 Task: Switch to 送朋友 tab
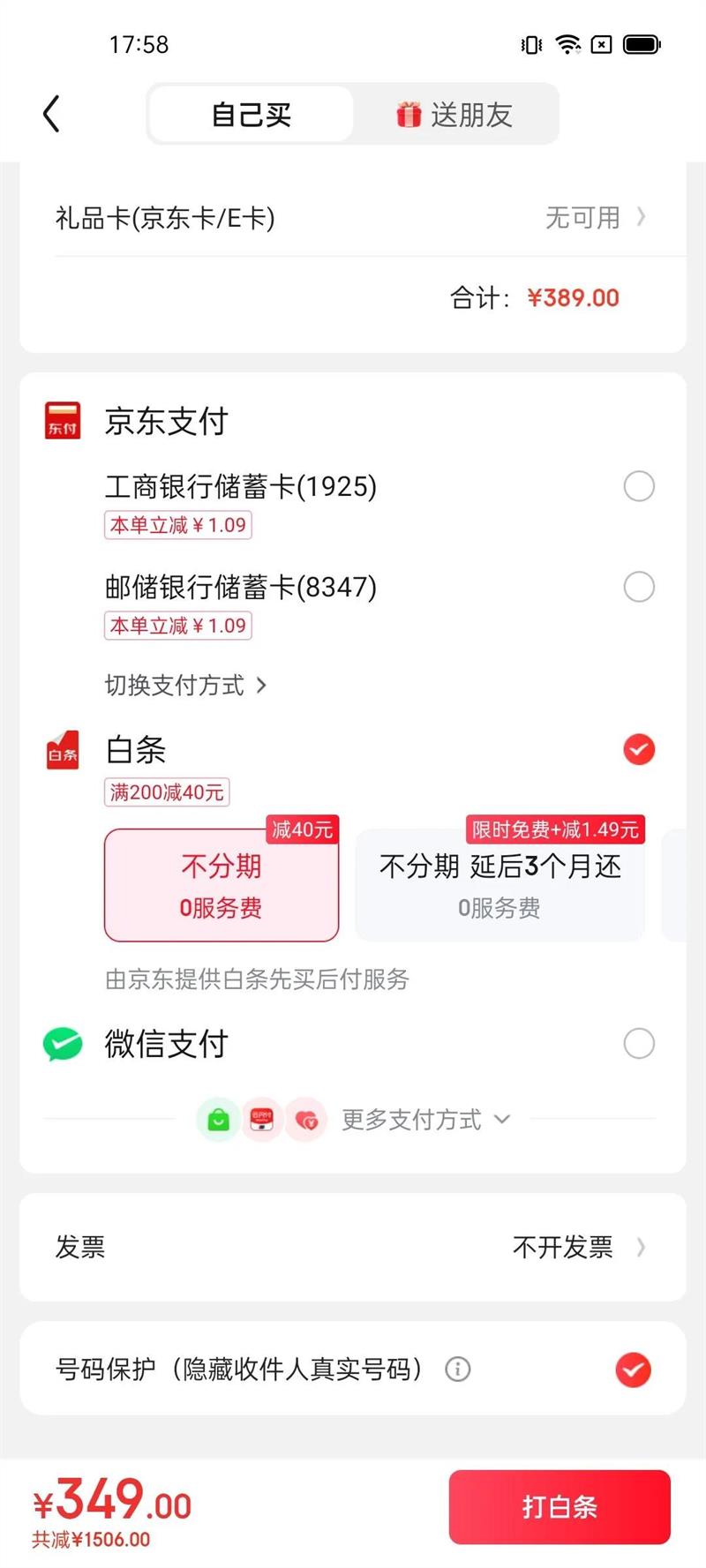pyautogui.click(x=456, y=114)
